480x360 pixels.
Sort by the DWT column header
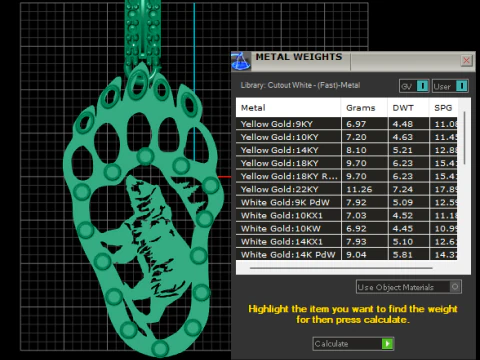(x=408, y=108)
